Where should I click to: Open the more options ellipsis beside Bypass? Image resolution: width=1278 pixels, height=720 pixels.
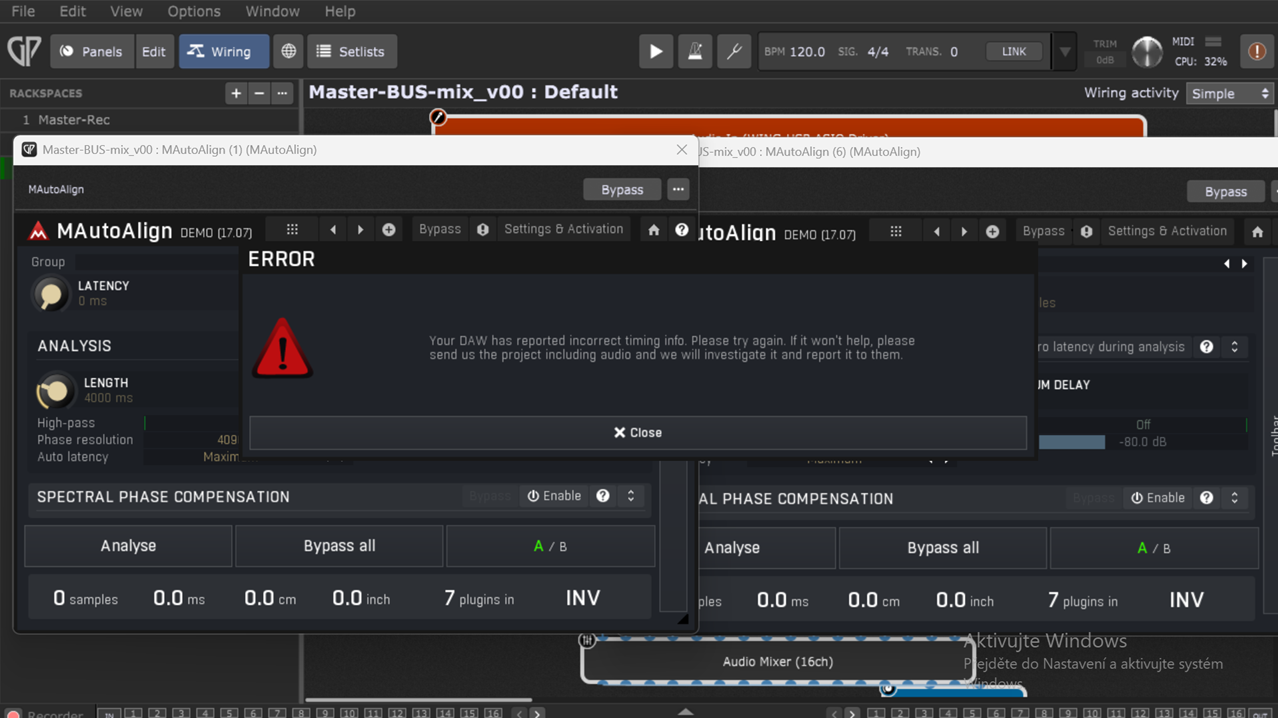click(x=678, y=190)
